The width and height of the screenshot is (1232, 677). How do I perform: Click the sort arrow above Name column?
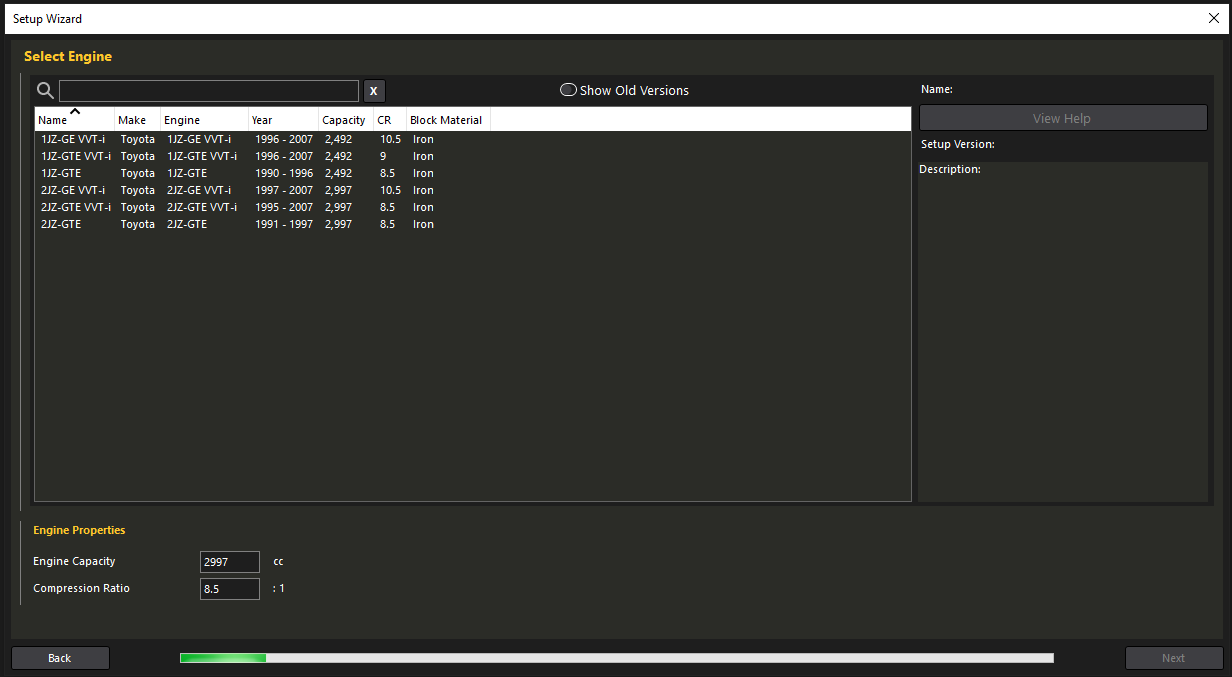point(75,111)
